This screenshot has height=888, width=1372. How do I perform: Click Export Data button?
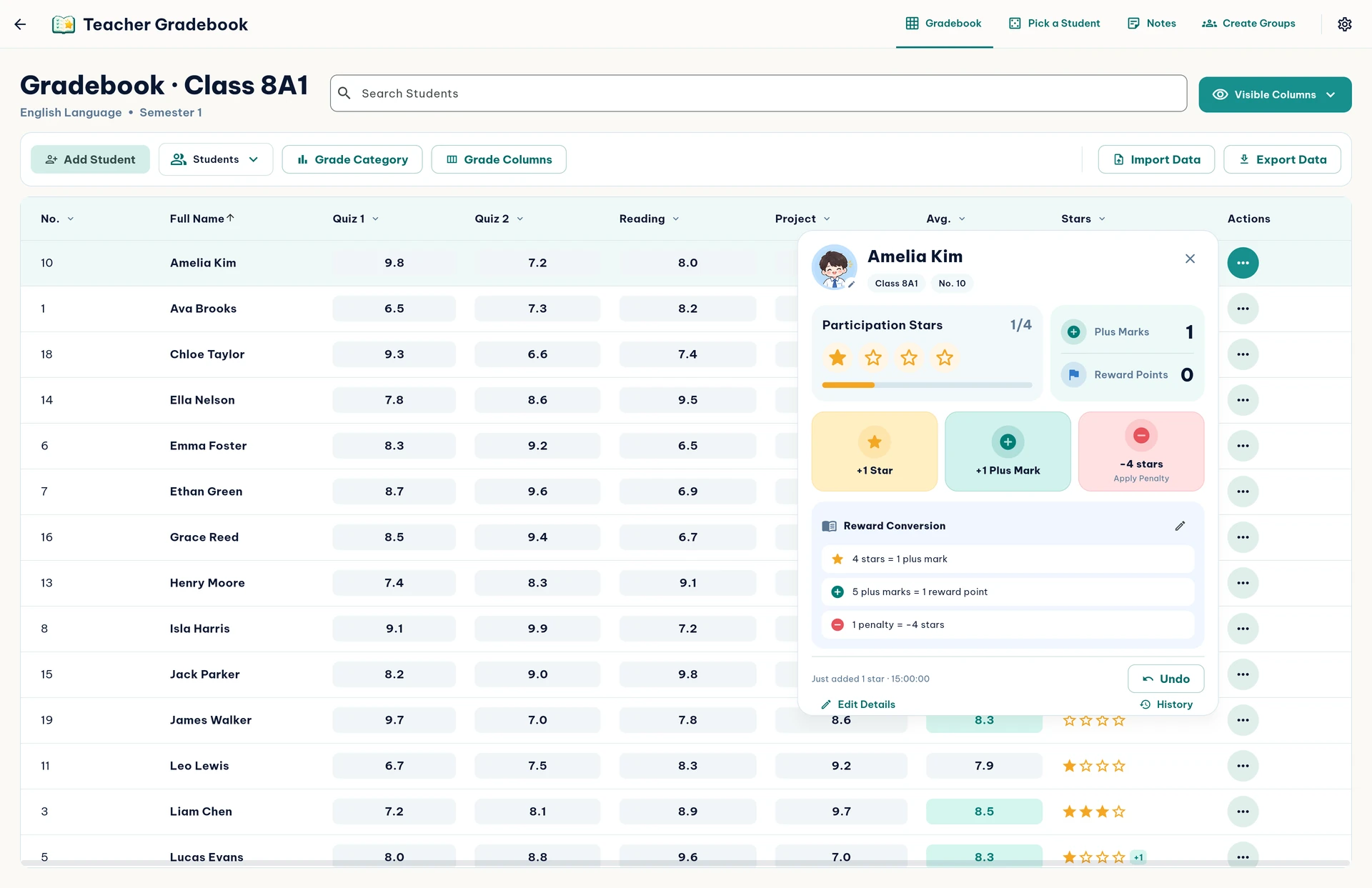tap(1282, 159)
